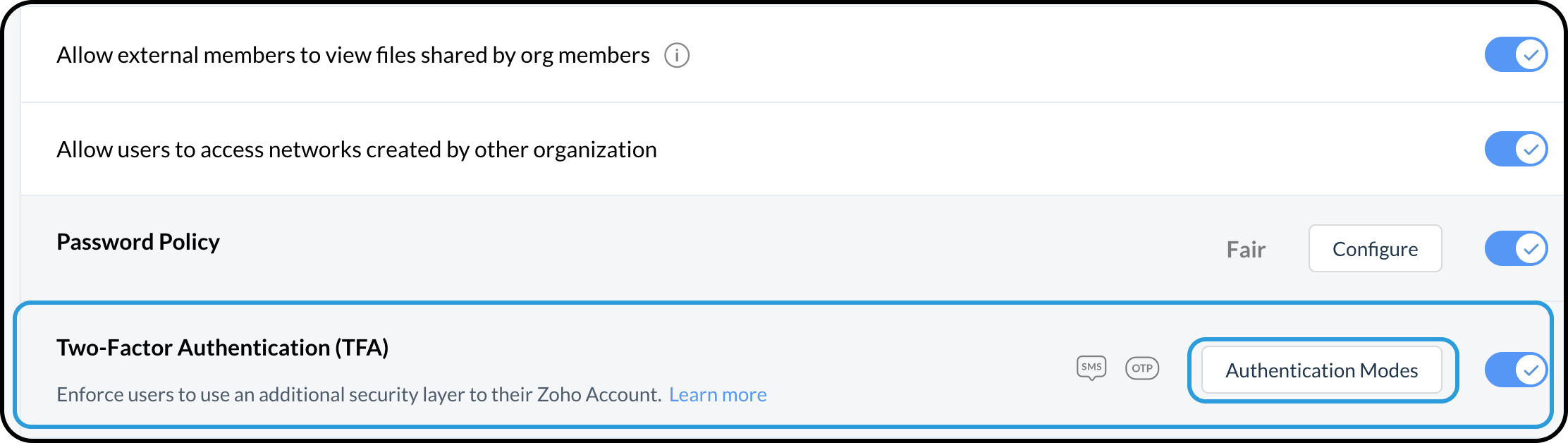
Task: Disable Two-Factor Authentication toggle
Action: (1516, 370)
